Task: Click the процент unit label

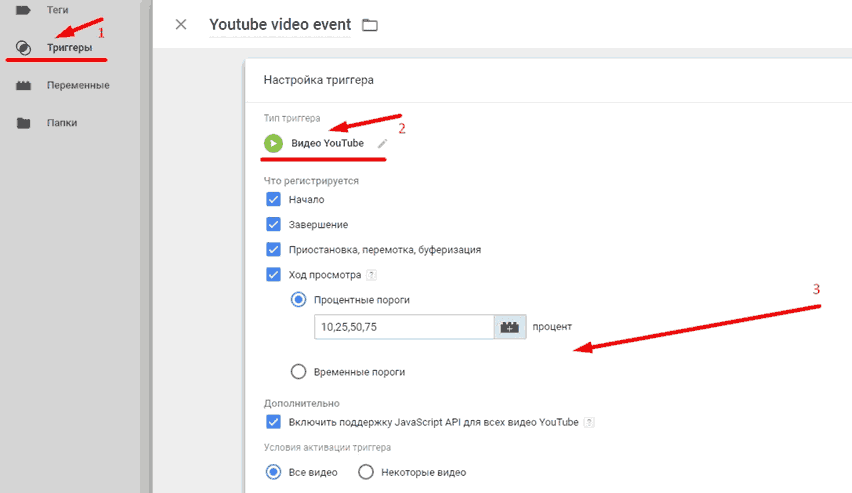Action: [x=552, y=327]
